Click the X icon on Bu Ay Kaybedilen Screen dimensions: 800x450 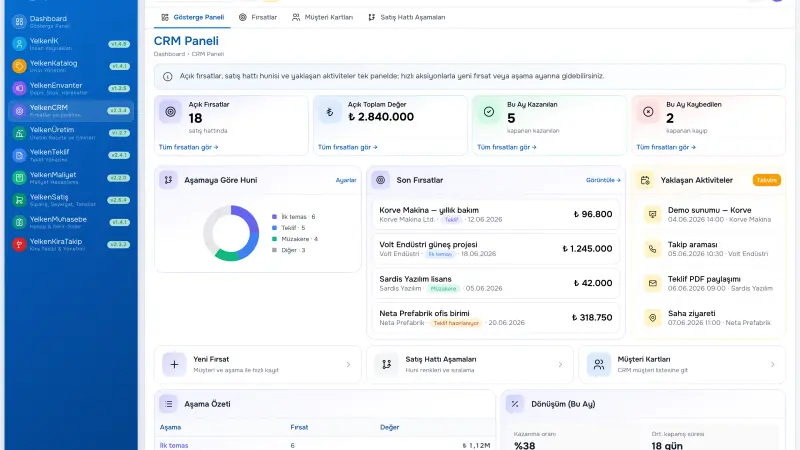[648, 112]
